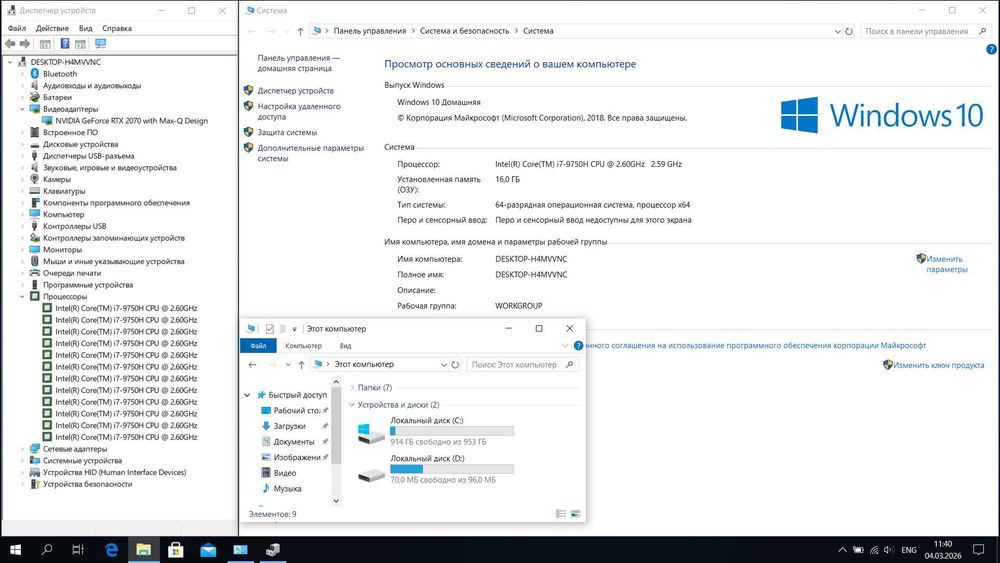Click Explorer sidebar scroll down arrow
This screenshot has height=563, width=1000.
pyautogui.click(x=336, y=501)
